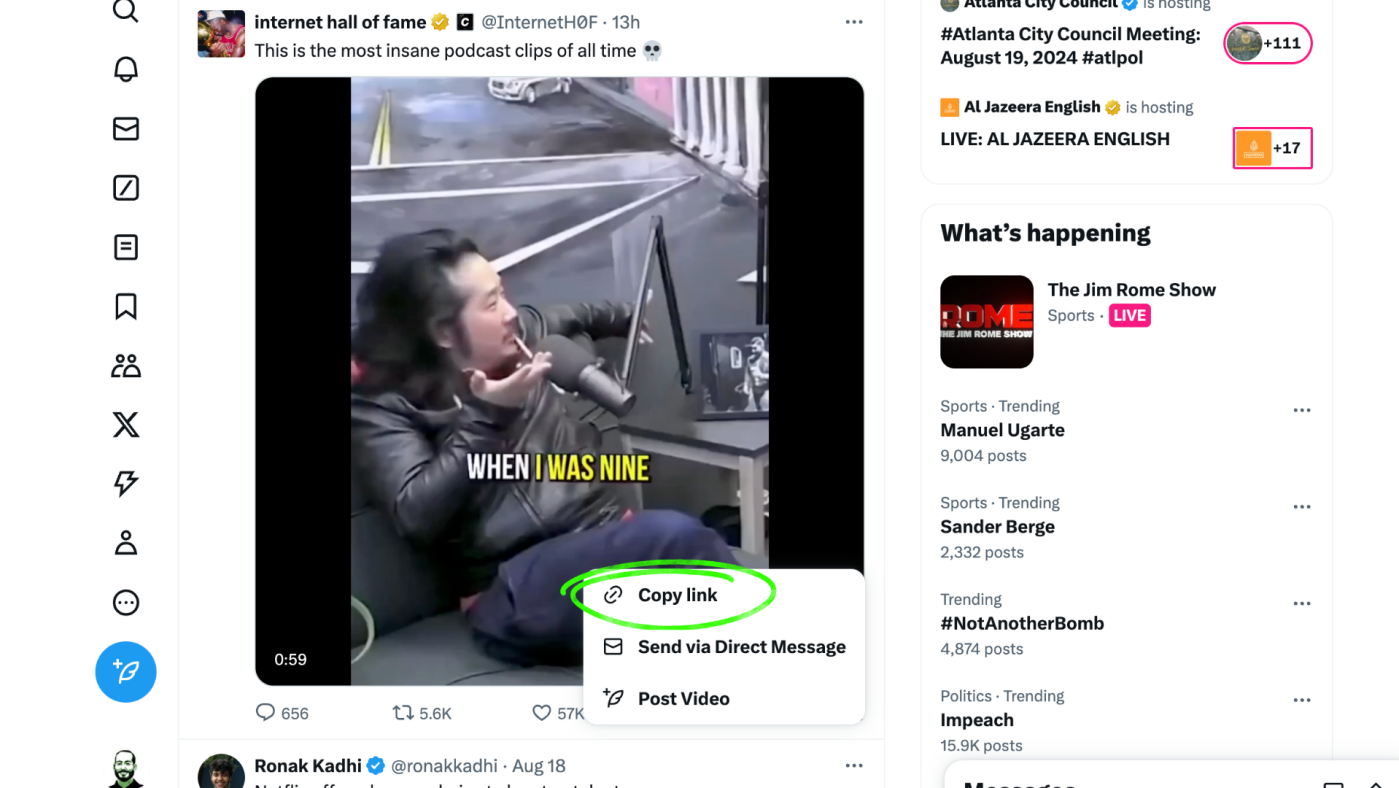
Task: Repost the internet hall of fame video
Action: pyautogui.click(x=403, y=713)
